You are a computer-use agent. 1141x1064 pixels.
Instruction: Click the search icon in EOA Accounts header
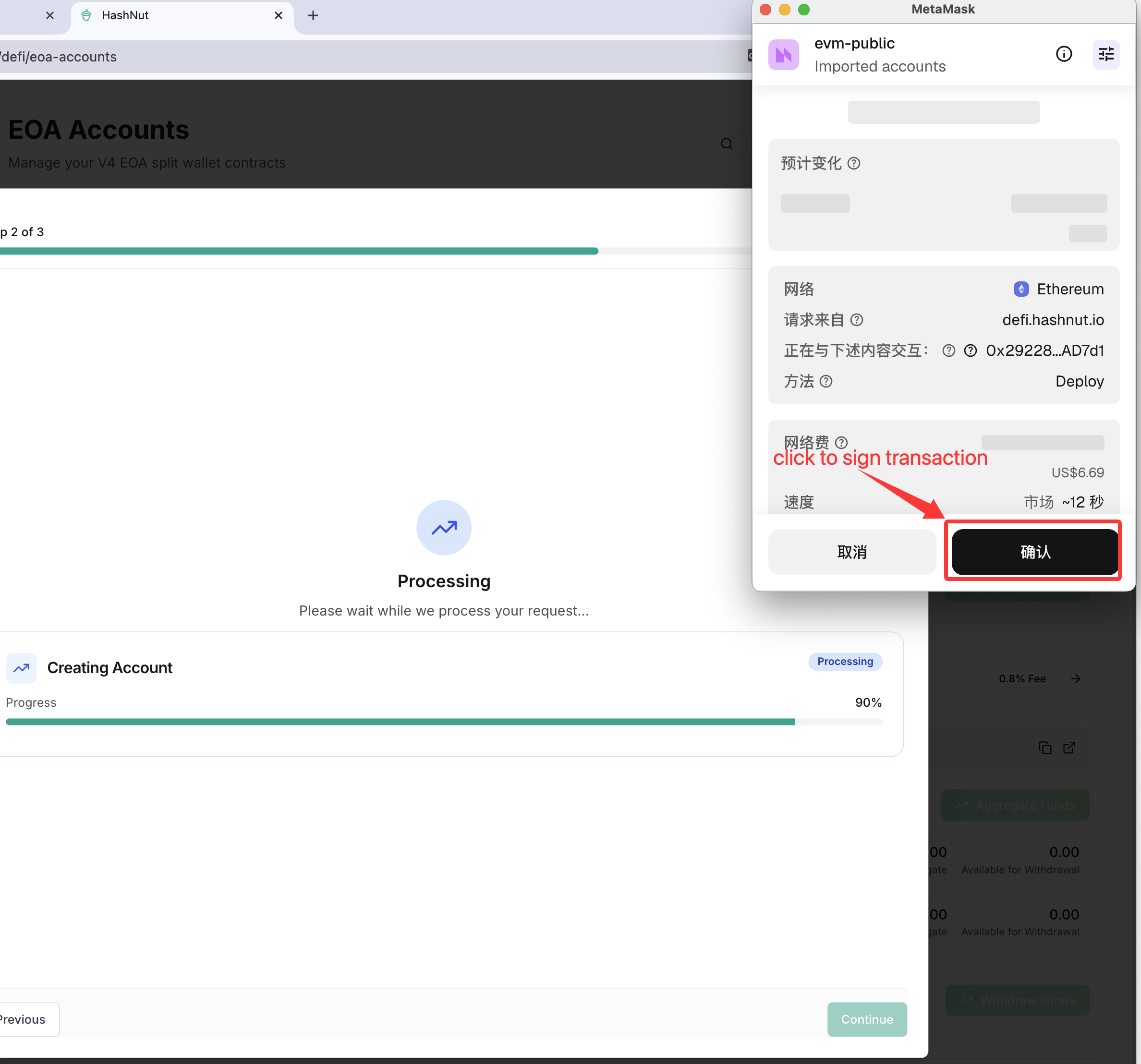(x=727, y=144)
